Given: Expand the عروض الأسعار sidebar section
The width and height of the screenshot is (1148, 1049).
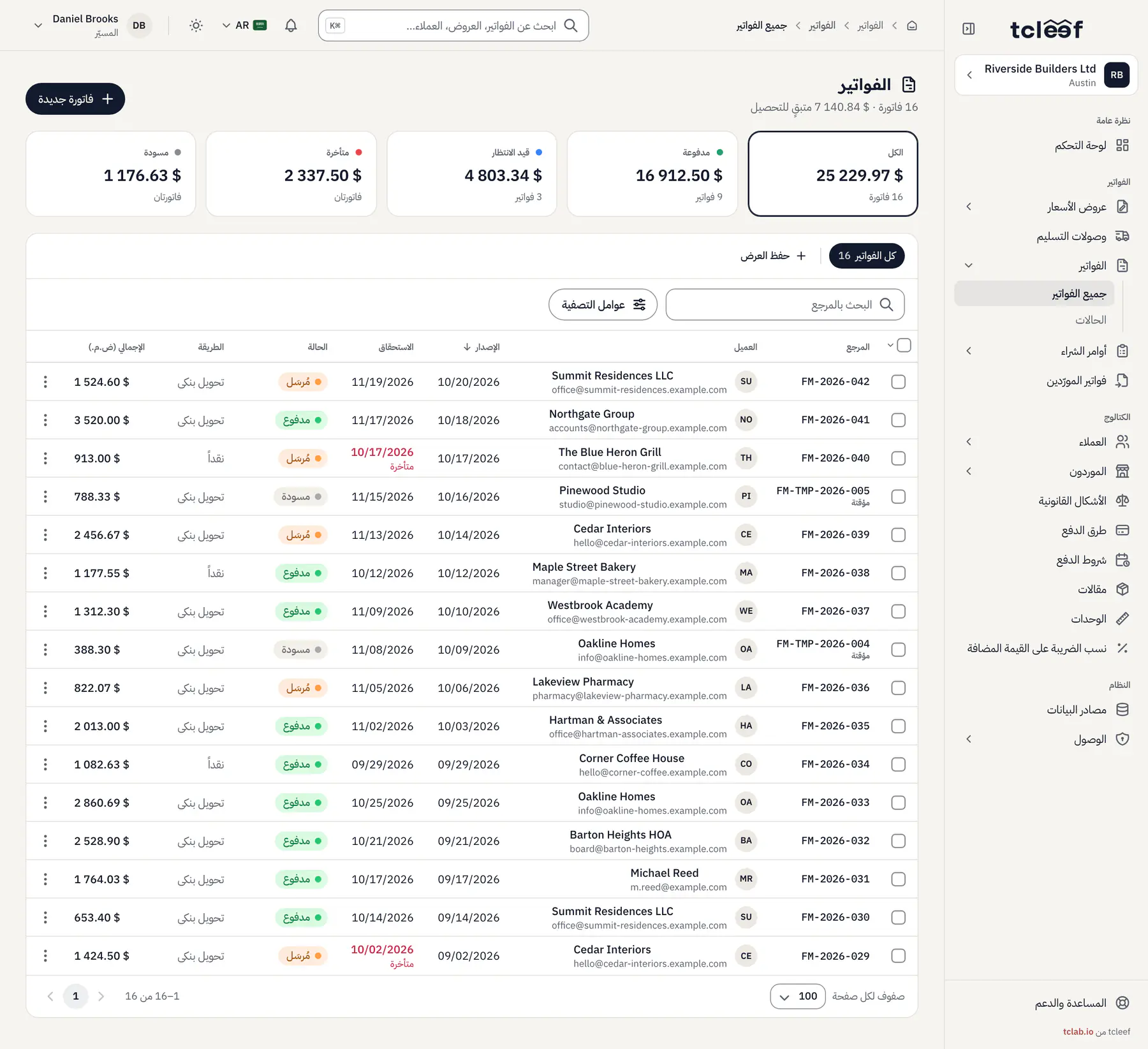Looking at the screenshot, I should (x=969, y=207).
